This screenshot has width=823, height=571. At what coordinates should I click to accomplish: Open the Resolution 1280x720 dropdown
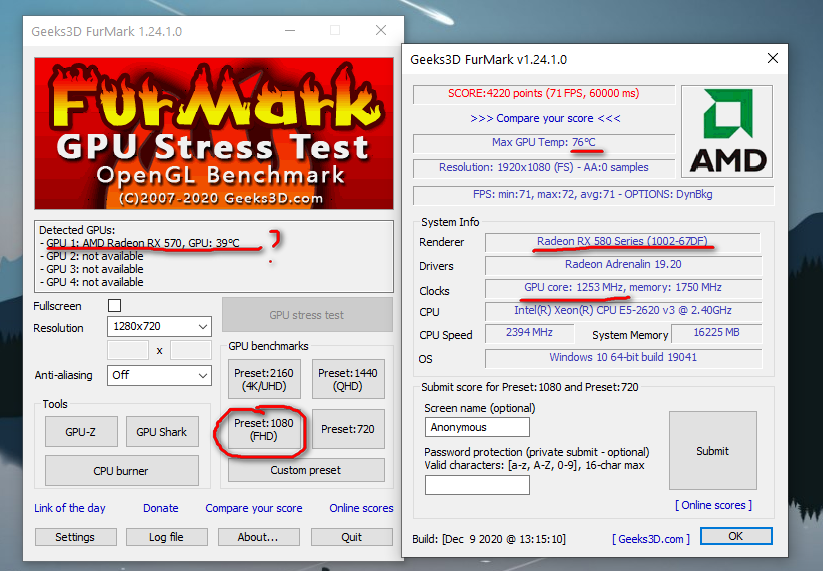click(x=159, y=326)
